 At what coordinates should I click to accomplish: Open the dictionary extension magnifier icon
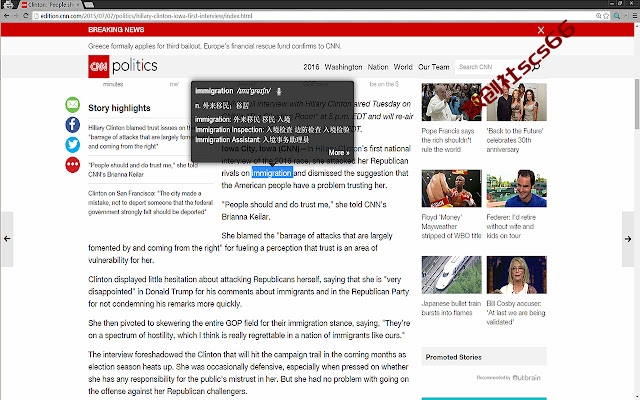coord(617,16)
